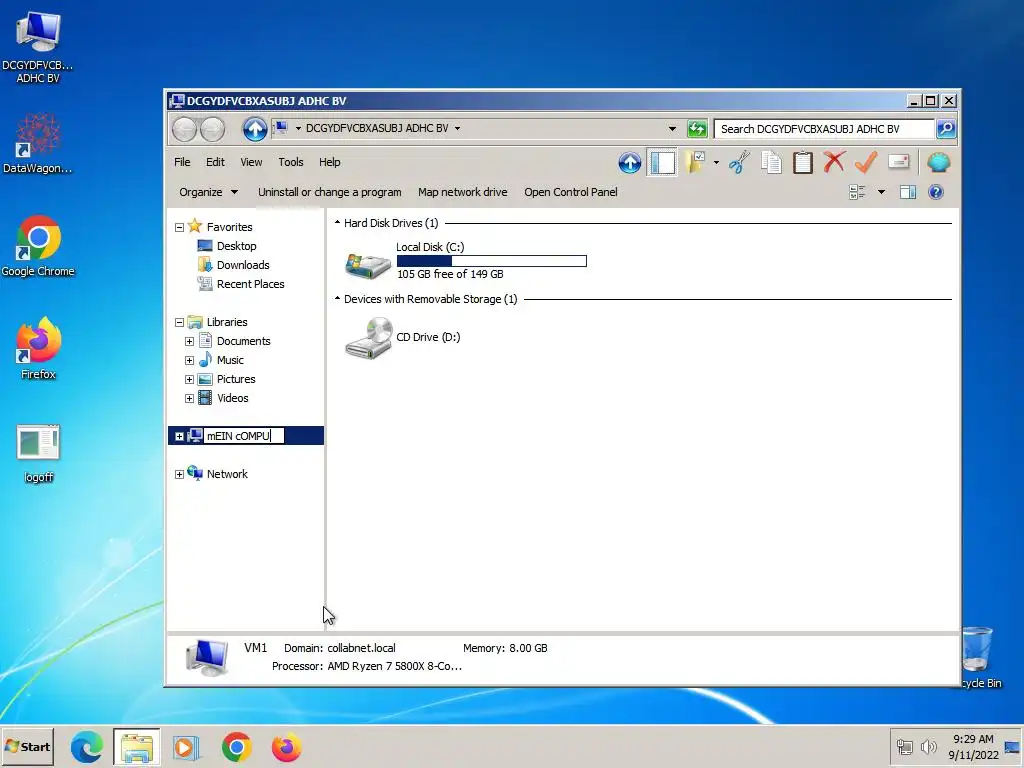The image size is (1024, 768).
Task: Select Recent Places under Favorites
Action: (241, 284)
